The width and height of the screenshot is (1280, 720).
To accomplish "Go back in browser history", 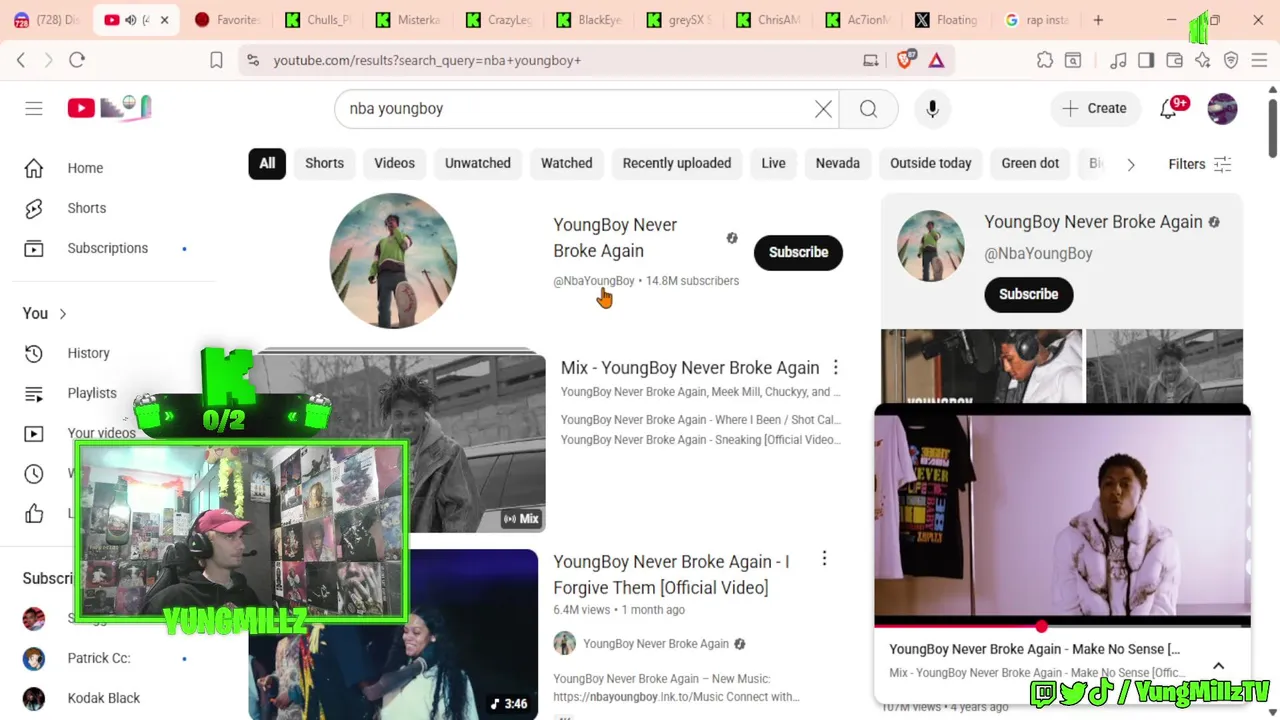I will [x=21, y=60].
